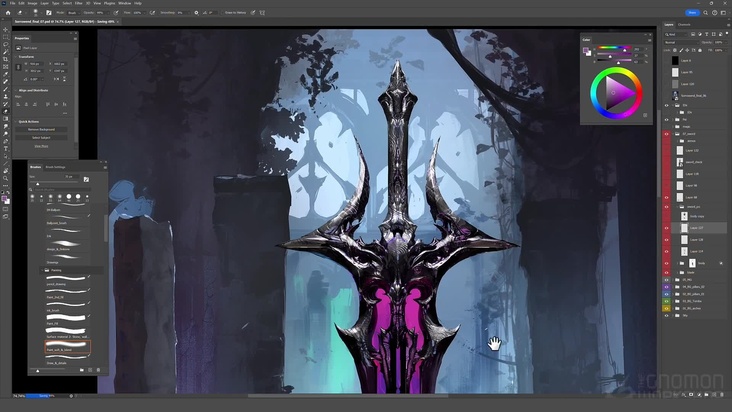Click the brush smoothing gear icon
Image resolution: width=732 pixels, height=412 pixels.
click(x=196, y=13)
